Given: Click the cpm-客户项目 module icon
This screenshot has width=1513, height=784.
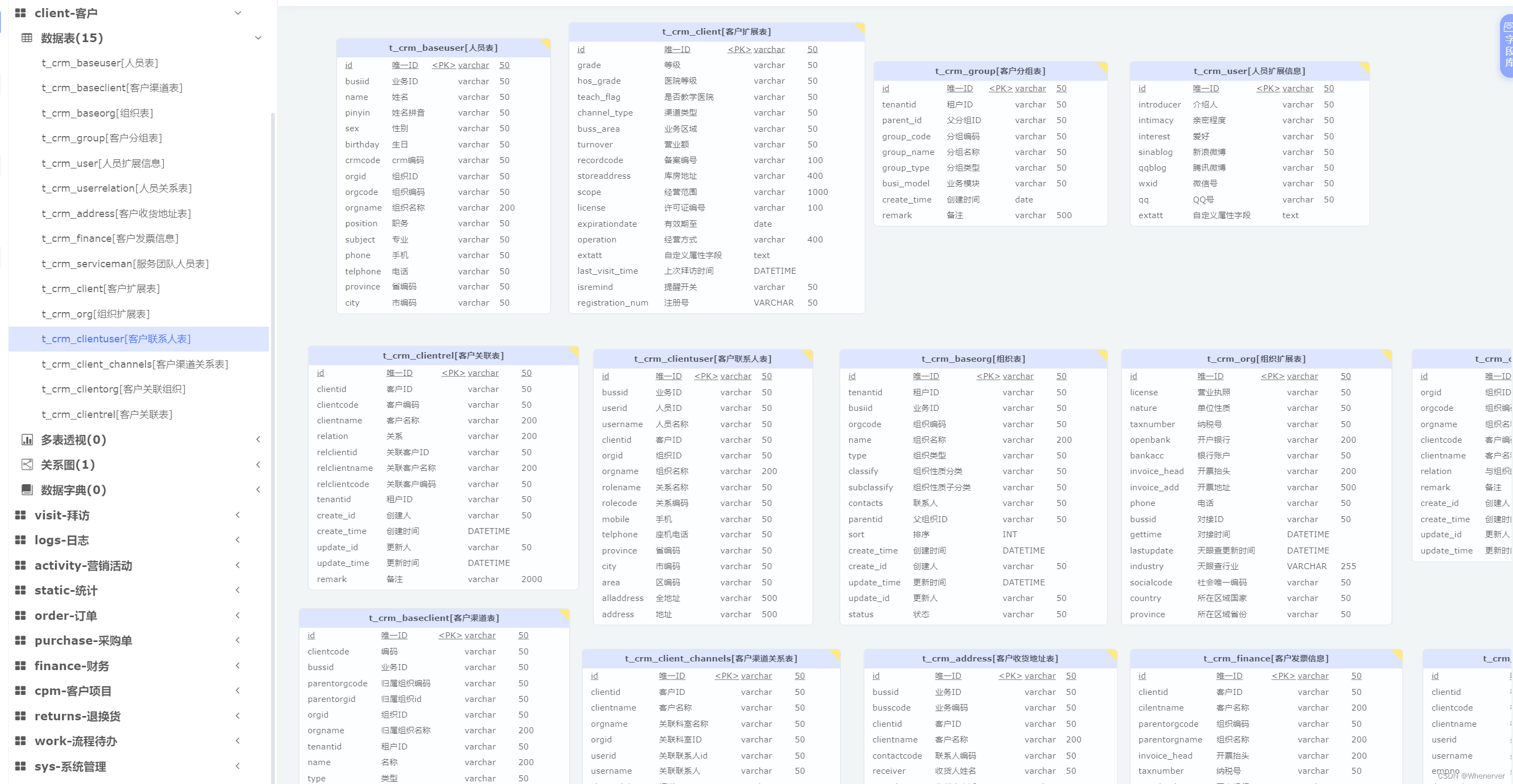Looking at the screenshot, I should pyautogui.click(x=20, y=691).
